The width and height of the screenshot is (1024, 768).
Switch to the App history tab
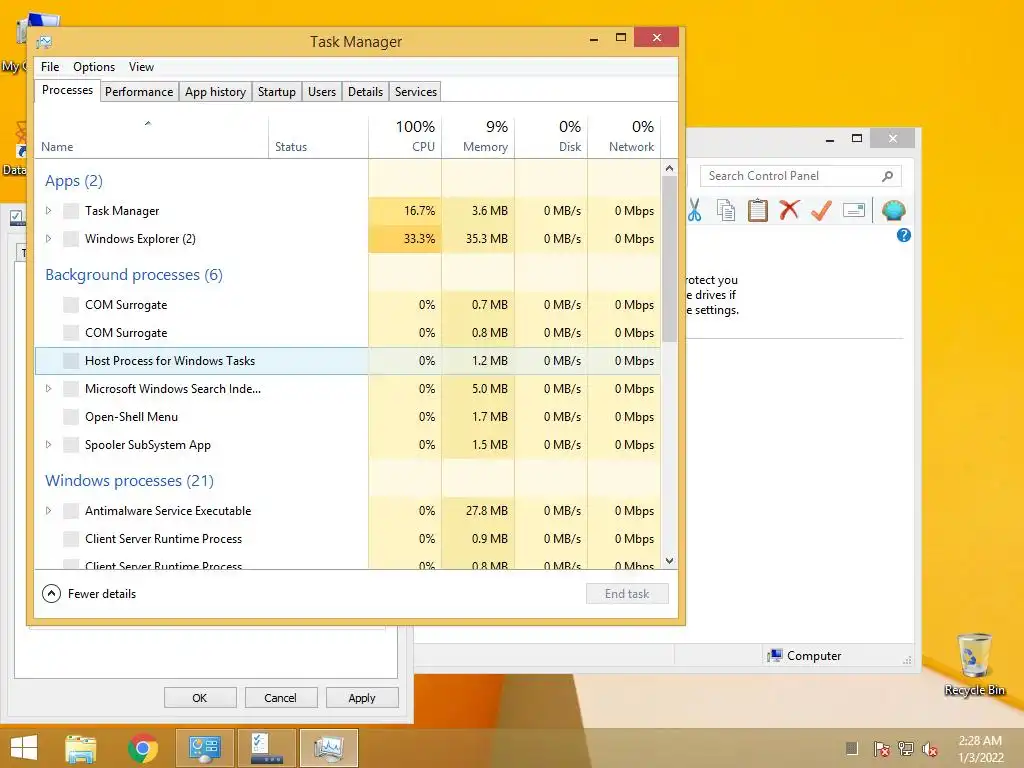216,91
